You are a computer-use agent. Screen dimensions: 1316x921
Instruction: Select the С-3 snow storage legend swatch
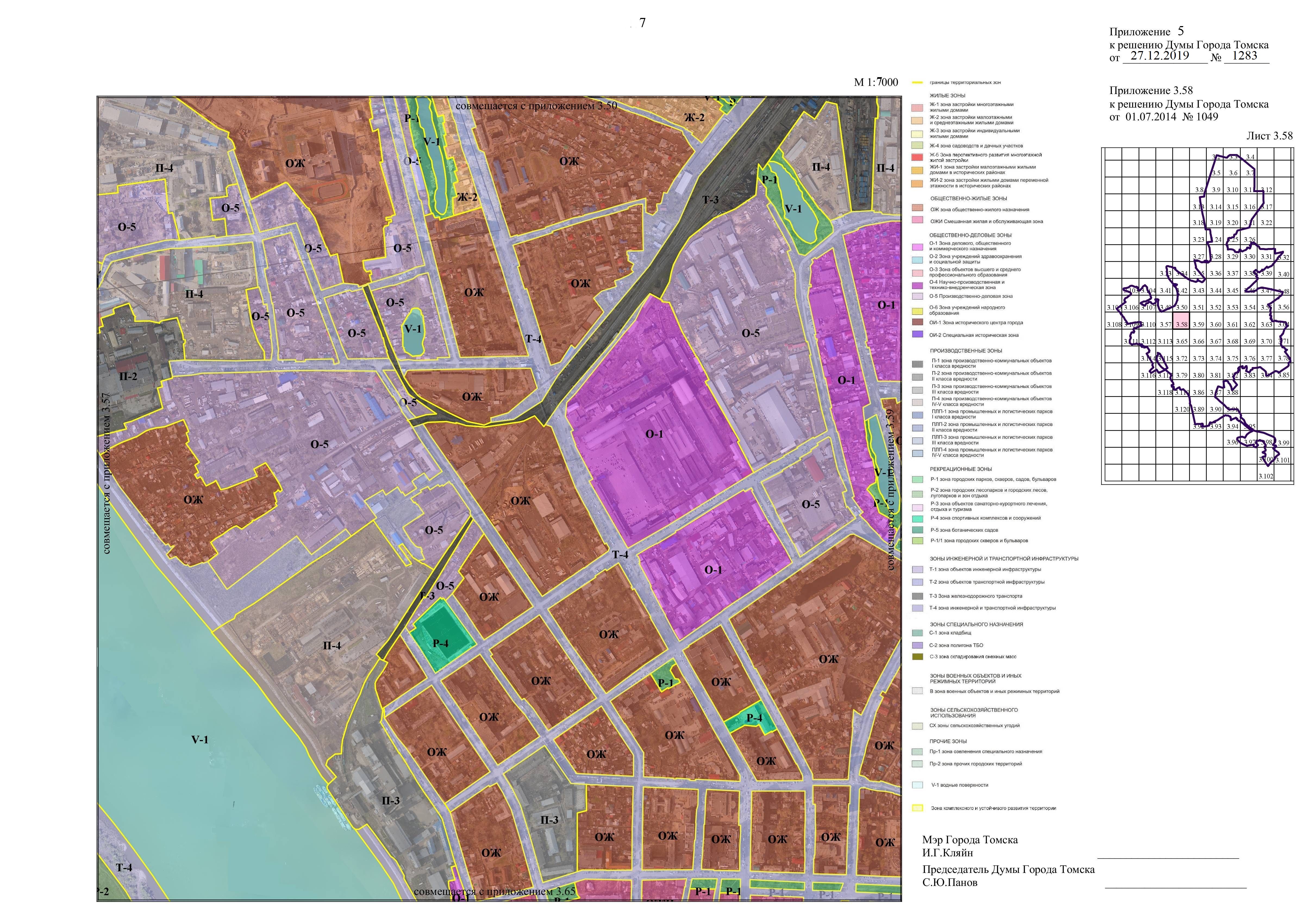click(917, 657)
